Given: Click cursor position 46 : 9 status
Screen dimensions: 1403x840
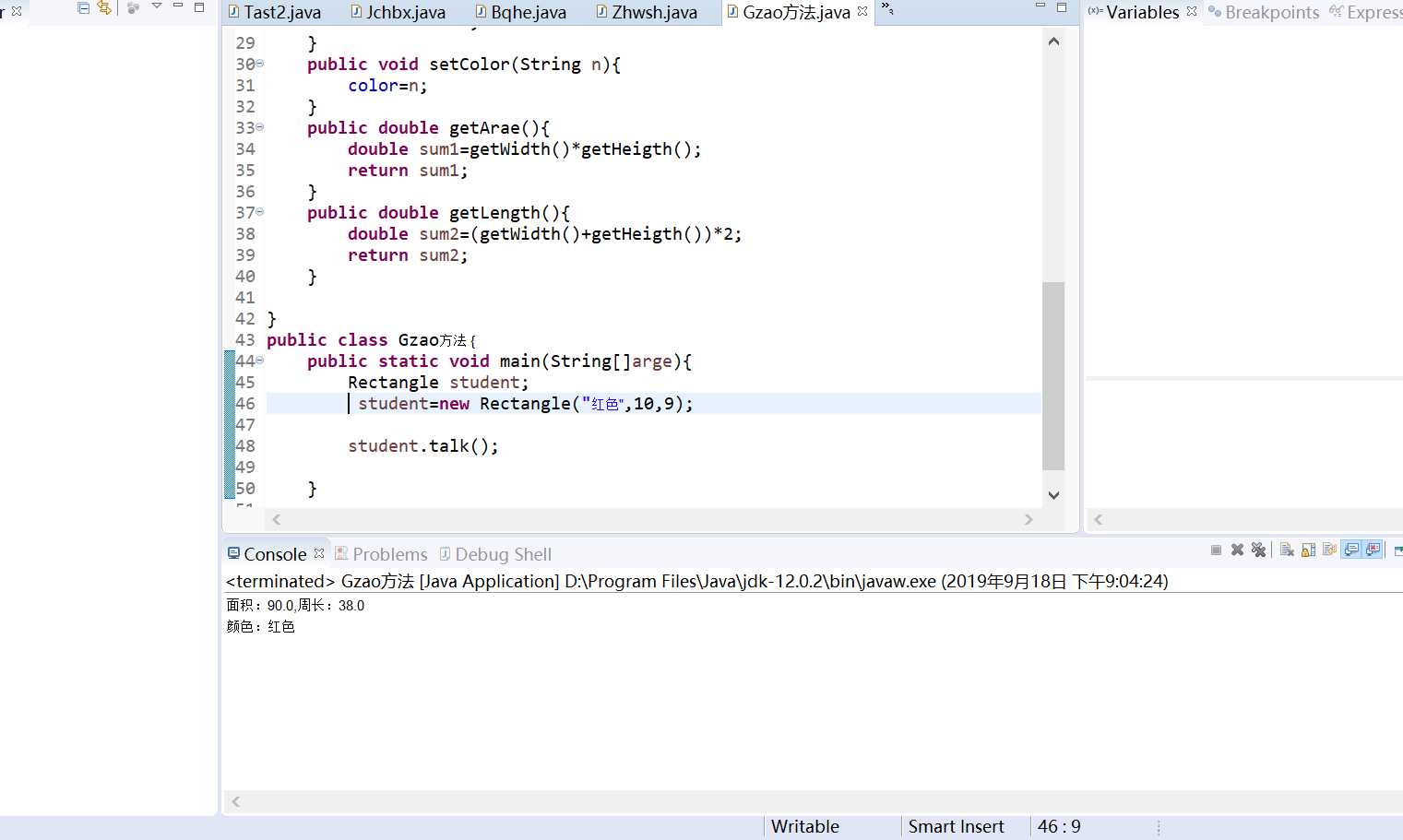Looking at the screenshot, I should tap(1059, 827).
